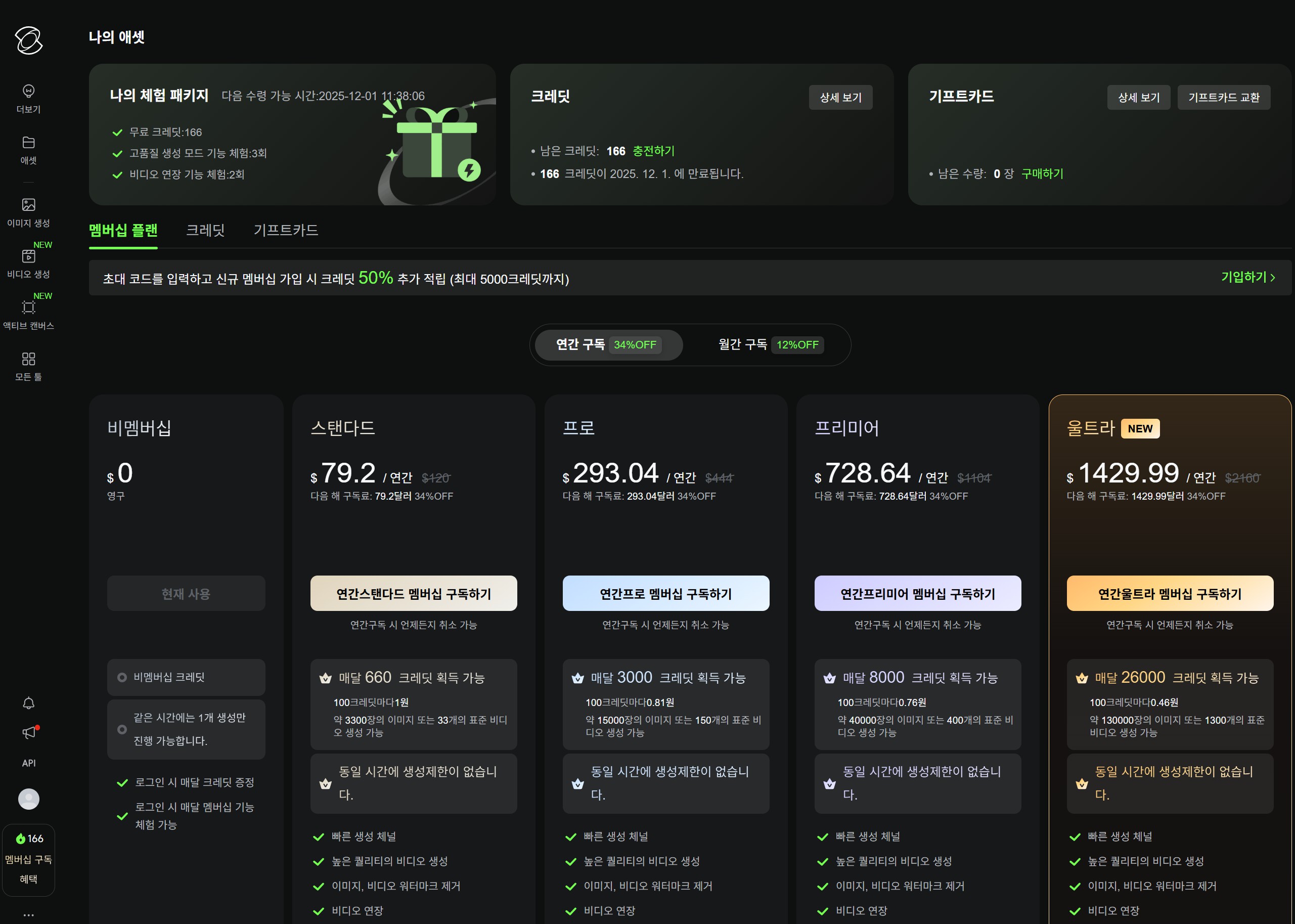
Task: Switch to the 크레딧 tab
Action: click(205, 230)
